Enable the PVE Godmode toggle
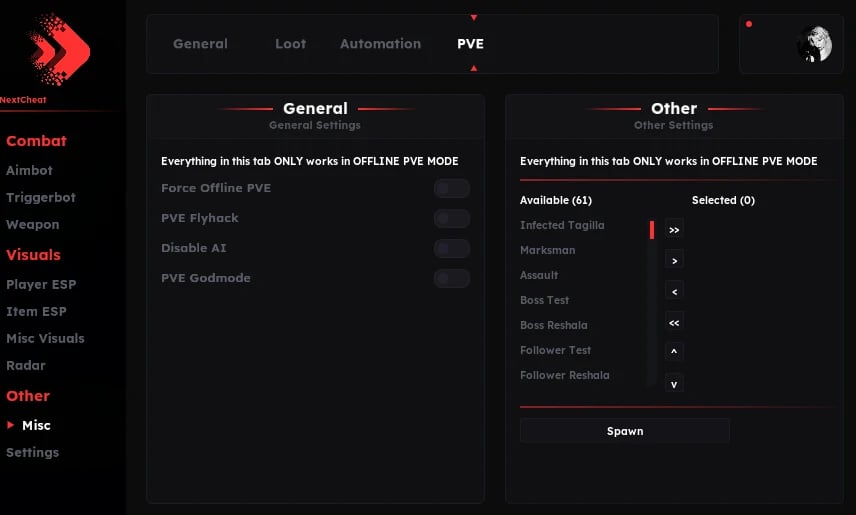 (x=451, y=279)
